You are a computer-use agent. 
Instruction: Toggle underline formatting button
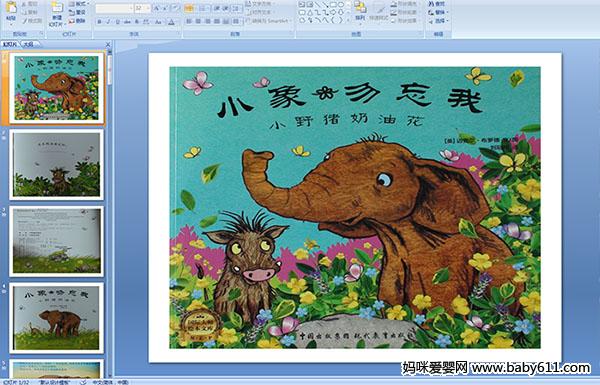pyautogui.click(x=117, y=22)
